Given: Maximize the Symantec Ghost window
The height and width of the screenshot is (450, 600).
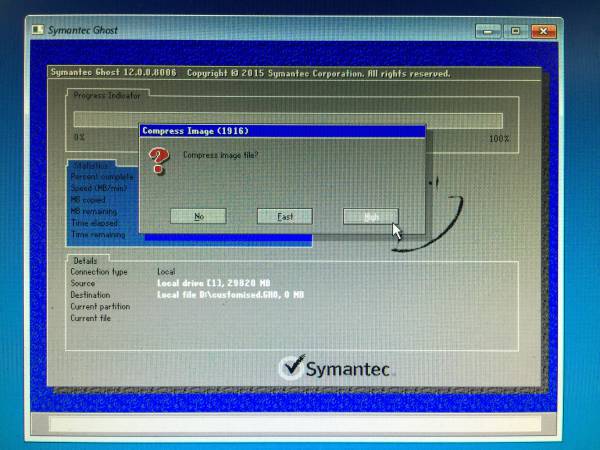Looking at the screenshot, I should pos(517,32).
